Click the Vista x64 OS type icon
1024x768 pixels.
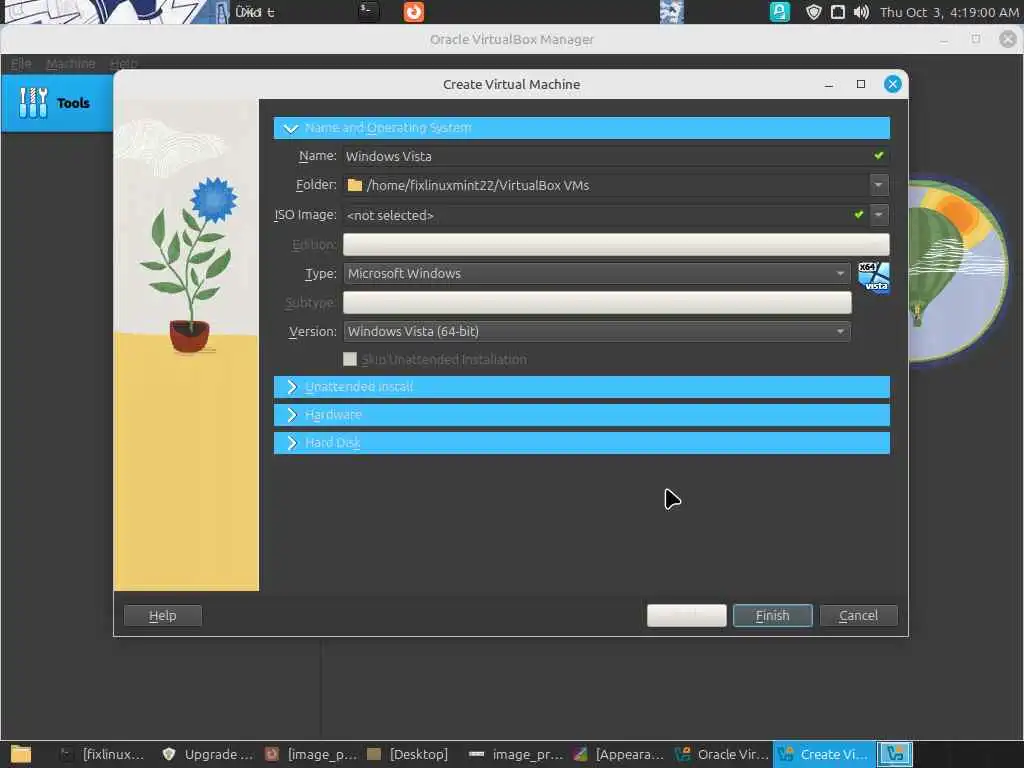point(874,278)
